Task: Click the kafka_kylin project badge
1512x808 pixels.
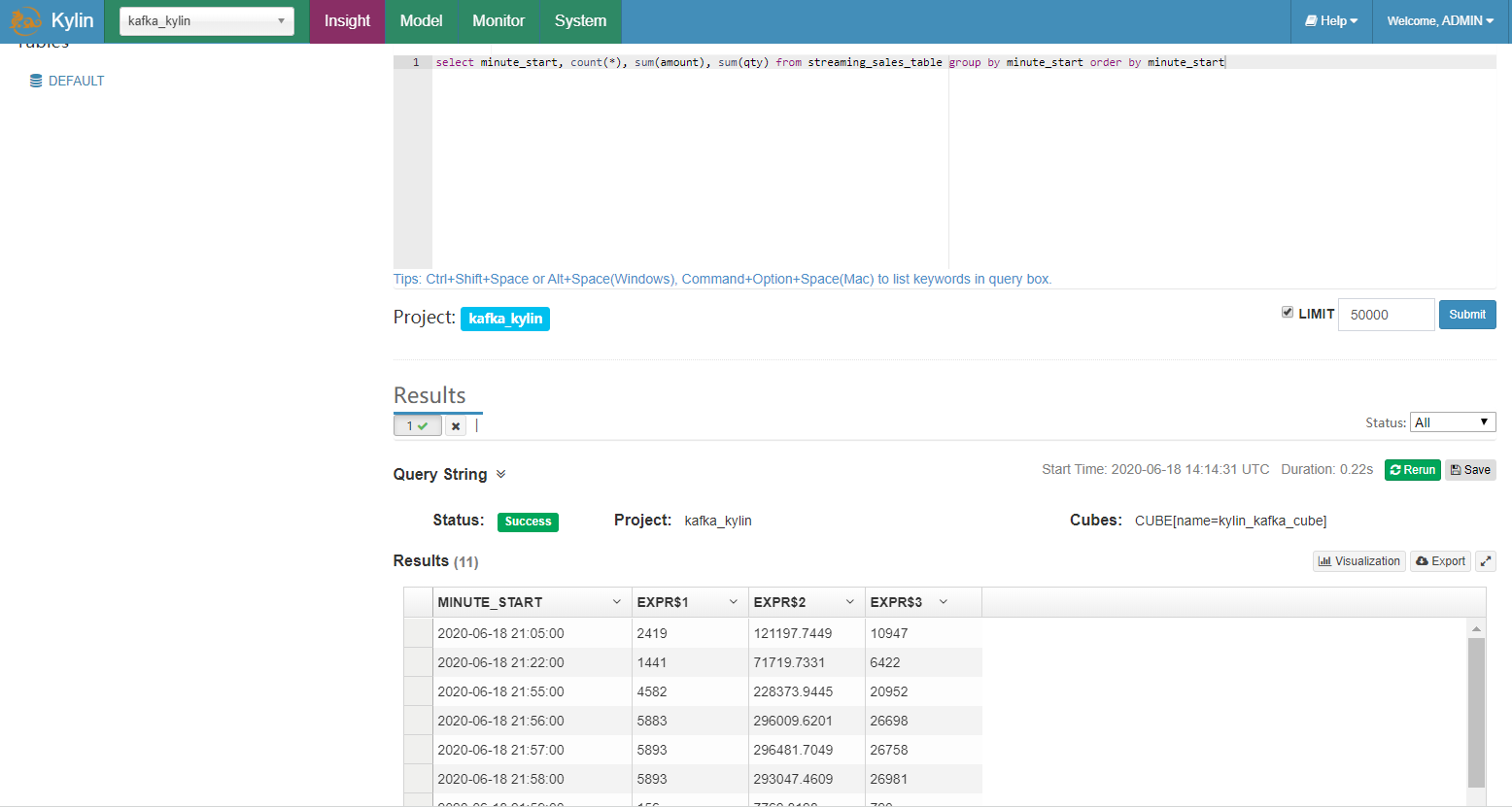Action: pos(505,319)
